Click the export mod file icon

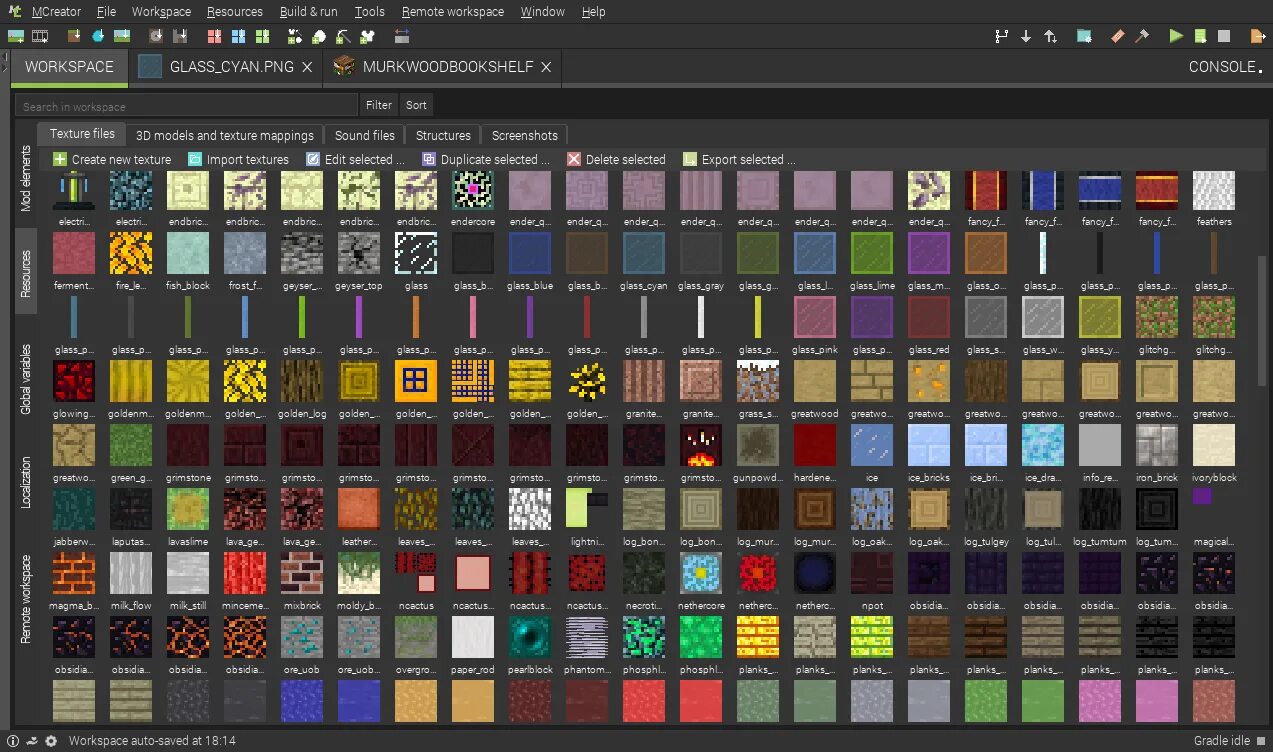(x=1258, y=36)
